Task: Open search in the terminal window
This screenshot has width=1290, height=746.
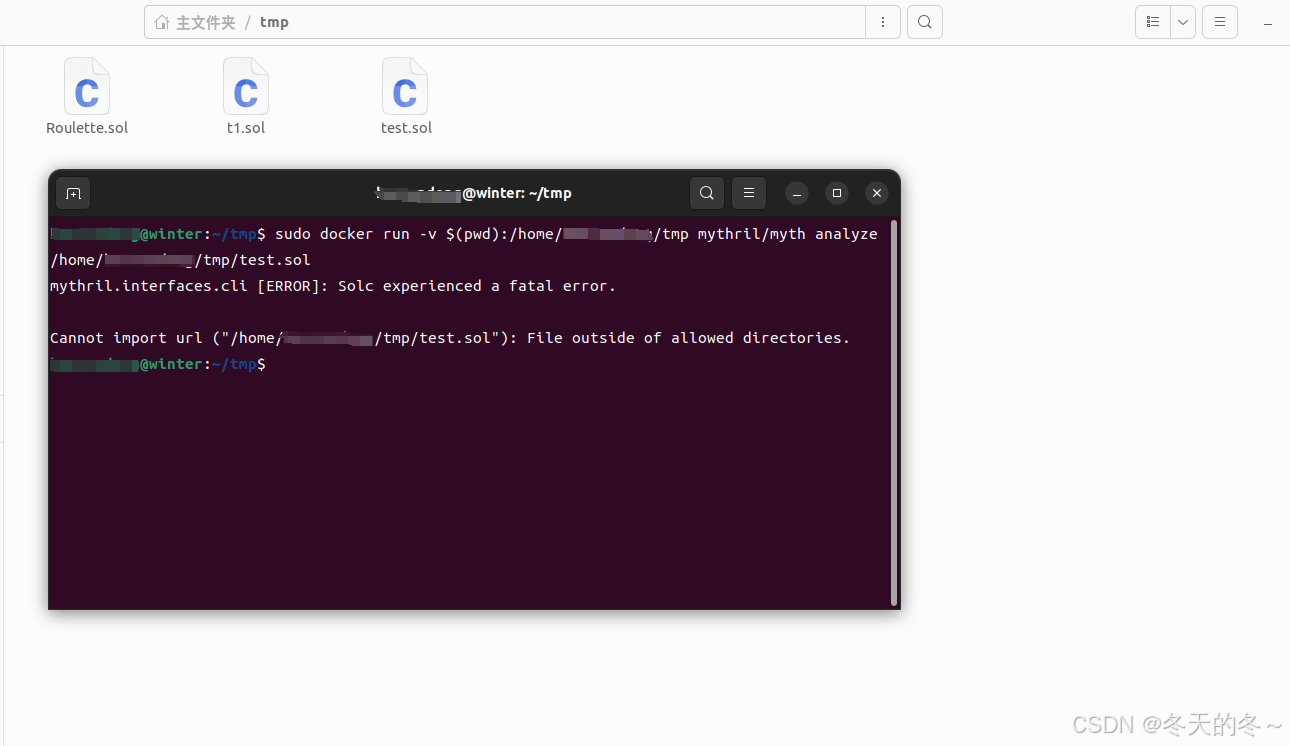Action: [707, 193]
